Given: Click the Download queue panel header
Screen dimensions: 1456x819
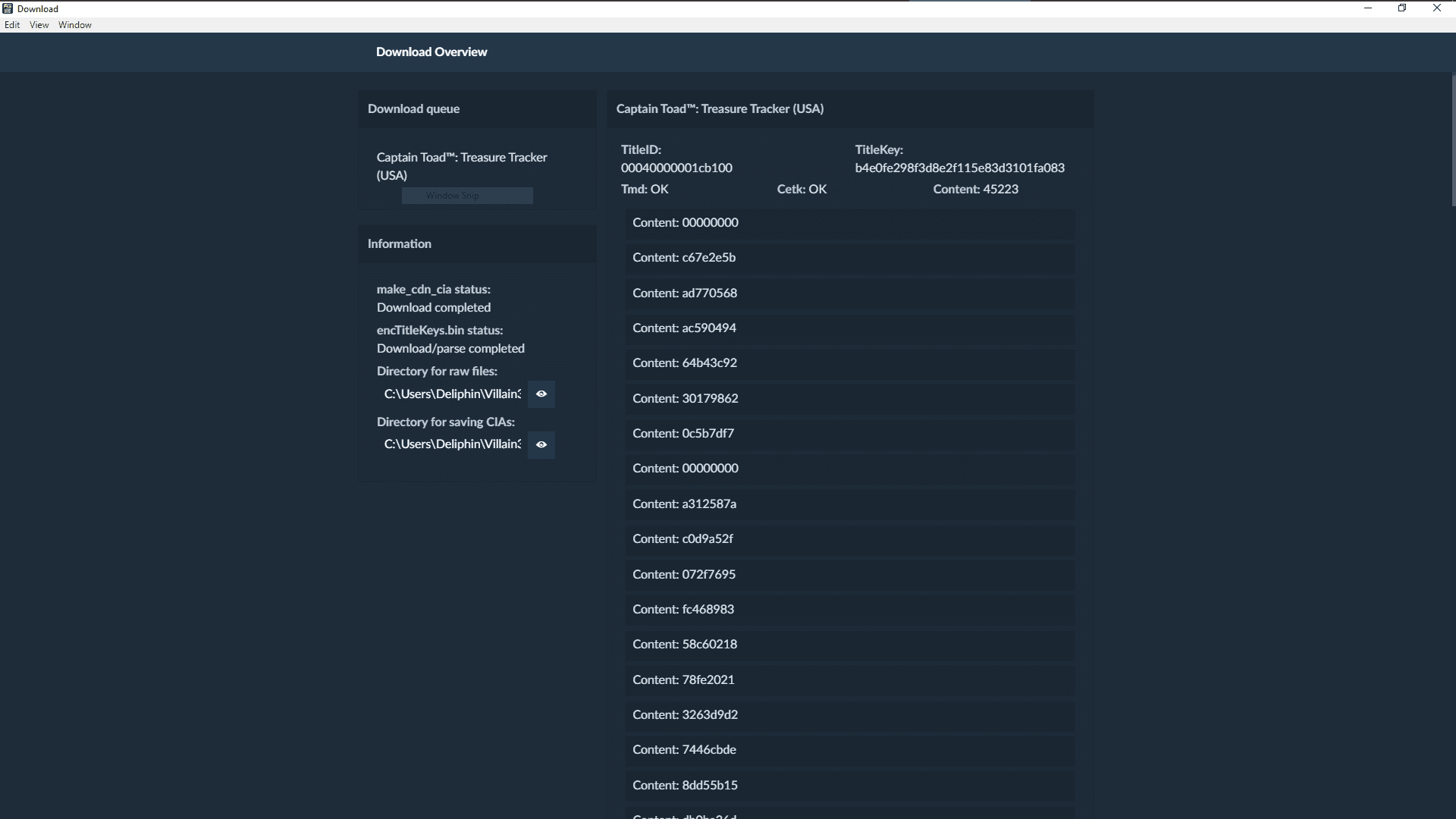Looking at the screenshot, I should tap(477, 109).
